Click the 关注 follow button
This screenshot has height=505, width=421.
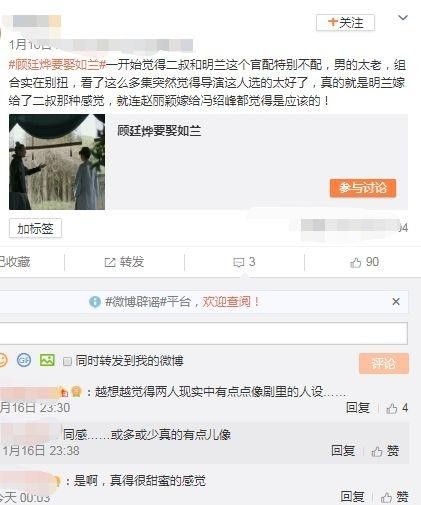coord(345,23)
